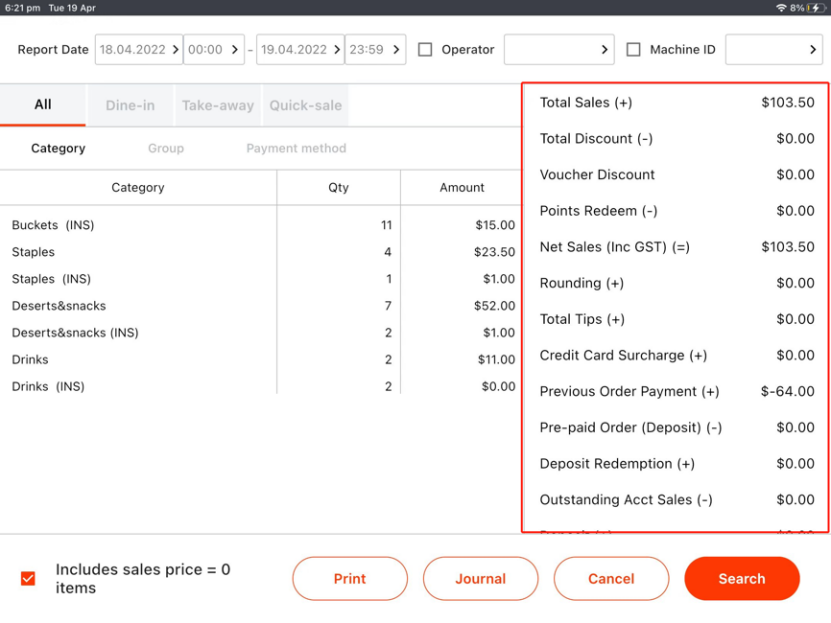Viewport: 831px width, 623px height.
Task: Open start date 18.04.2022 picker
Action: pyautogui.click(x=139, y=49)
